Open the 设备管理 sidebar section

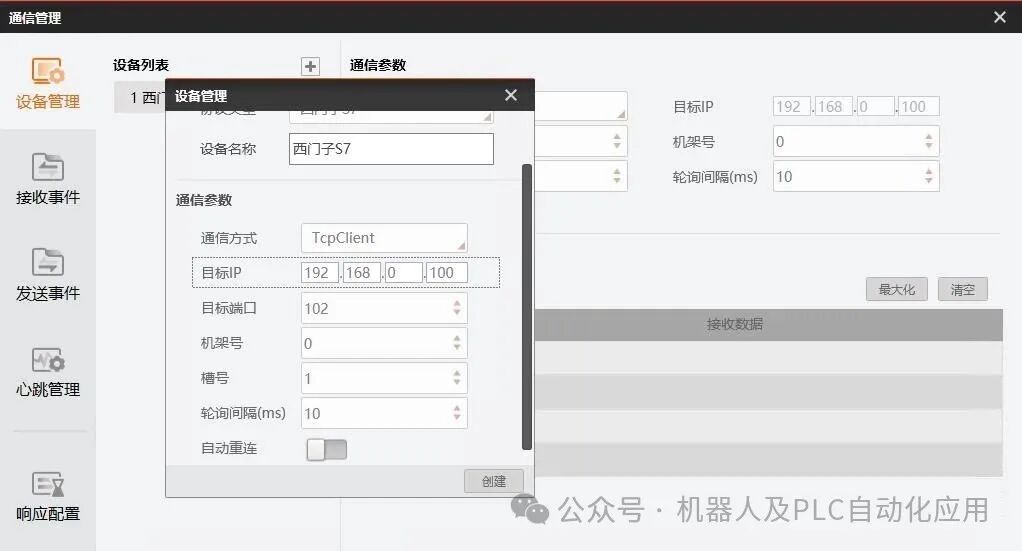click(48, 83)
